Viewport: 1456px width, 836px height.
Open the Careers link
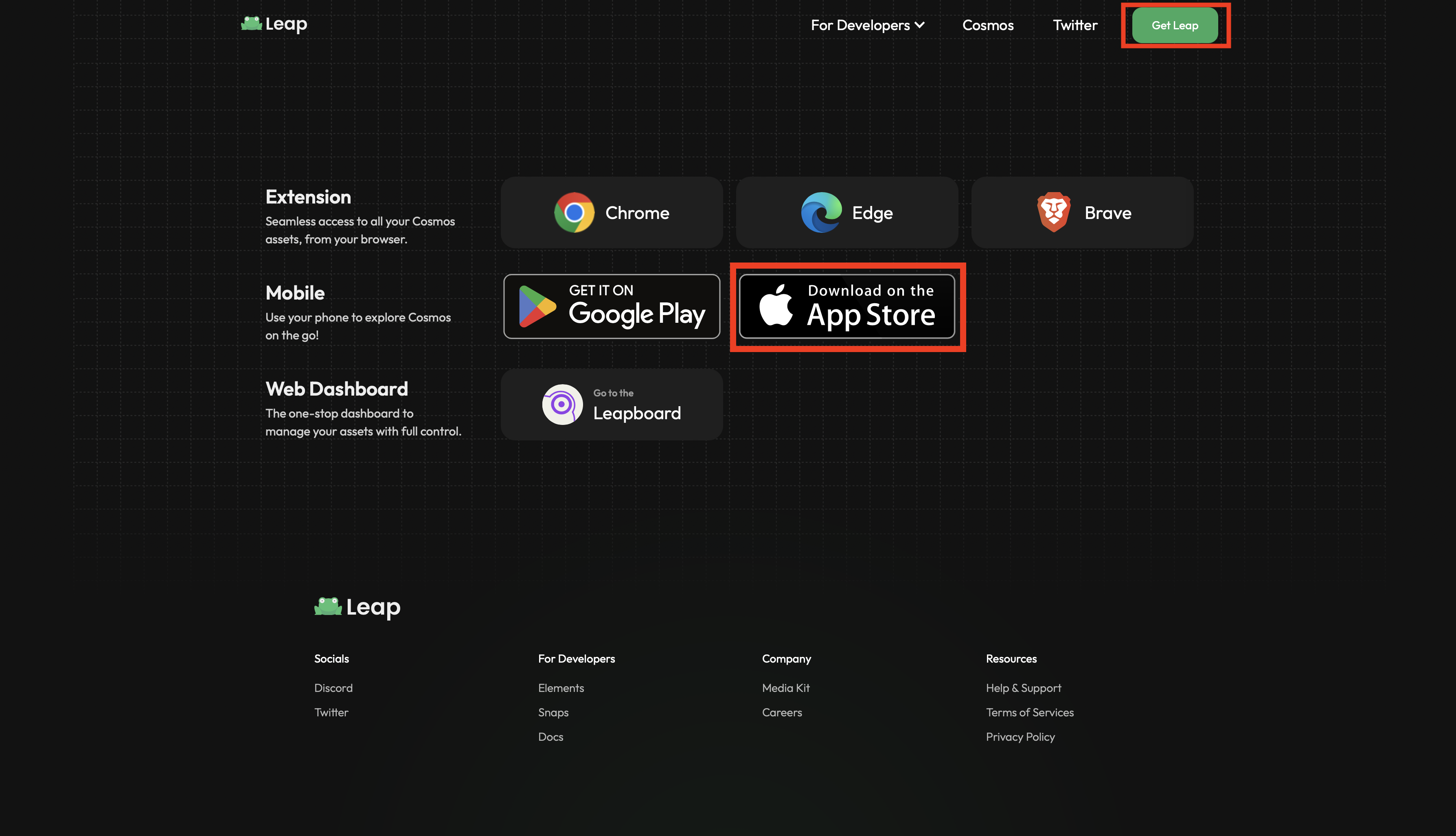(782, 713)
